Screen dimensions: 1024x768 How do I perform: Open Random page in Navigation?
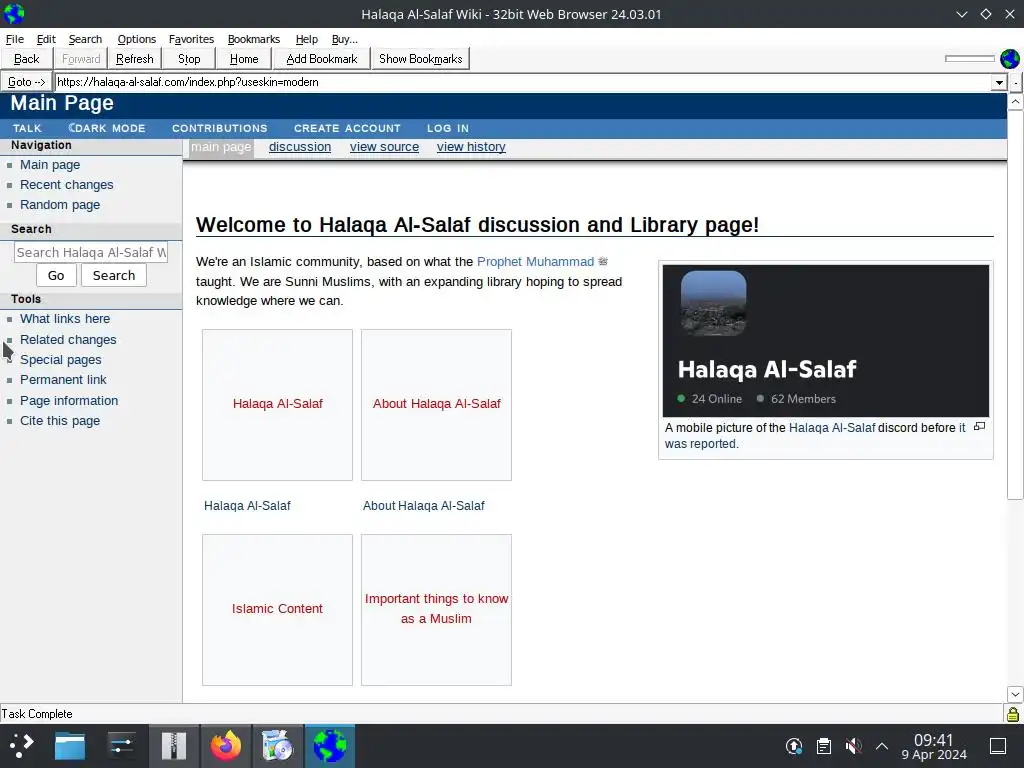point(60,204)
